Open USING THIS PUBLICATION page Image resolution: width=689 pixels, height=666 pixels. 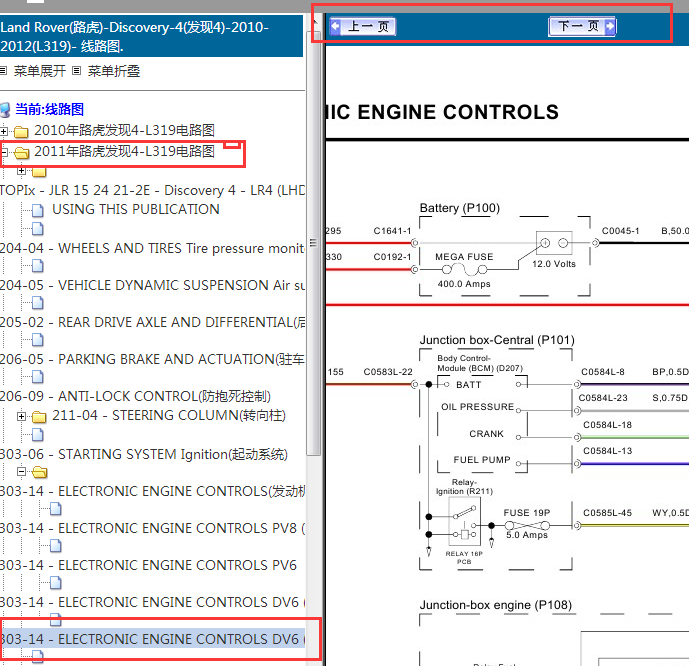(136, 209)
